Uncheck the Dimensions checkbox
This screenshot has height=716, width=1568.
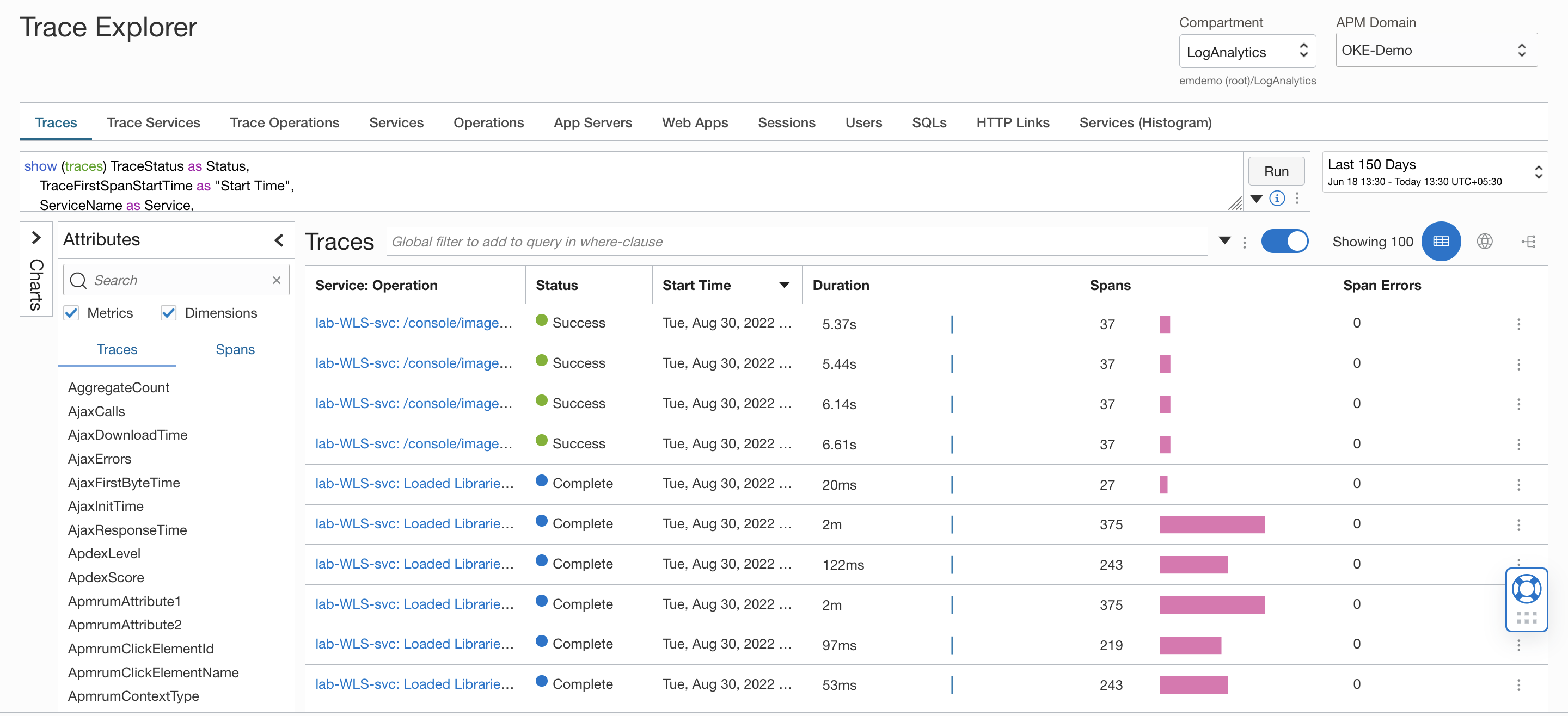pos(169,313)
